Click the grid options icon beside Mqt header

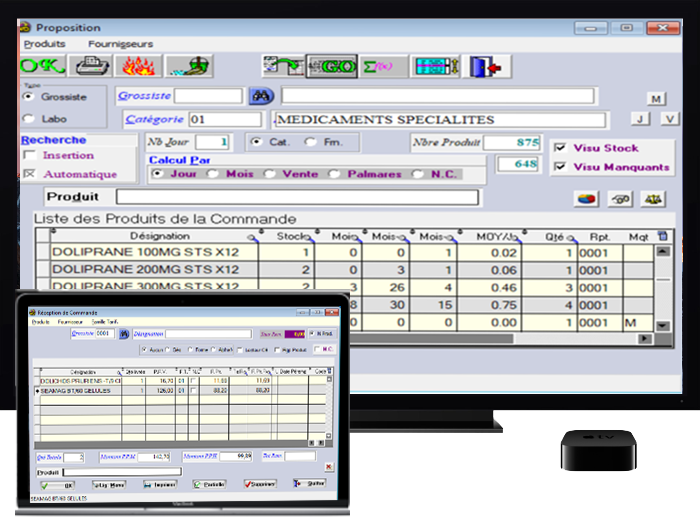click(663, 236)
